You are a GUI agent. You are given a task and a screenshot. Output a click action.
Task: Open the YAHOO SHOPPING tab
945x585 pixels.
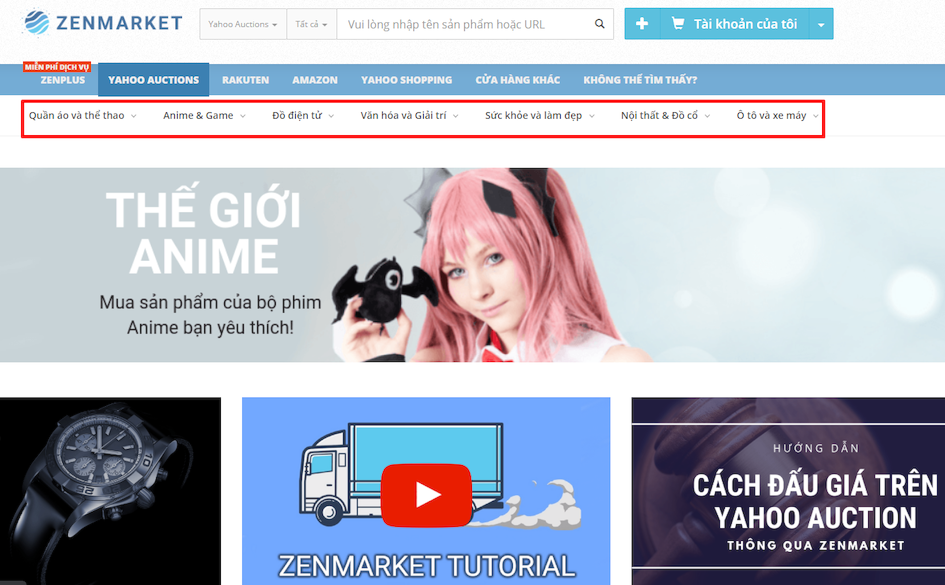406,80
